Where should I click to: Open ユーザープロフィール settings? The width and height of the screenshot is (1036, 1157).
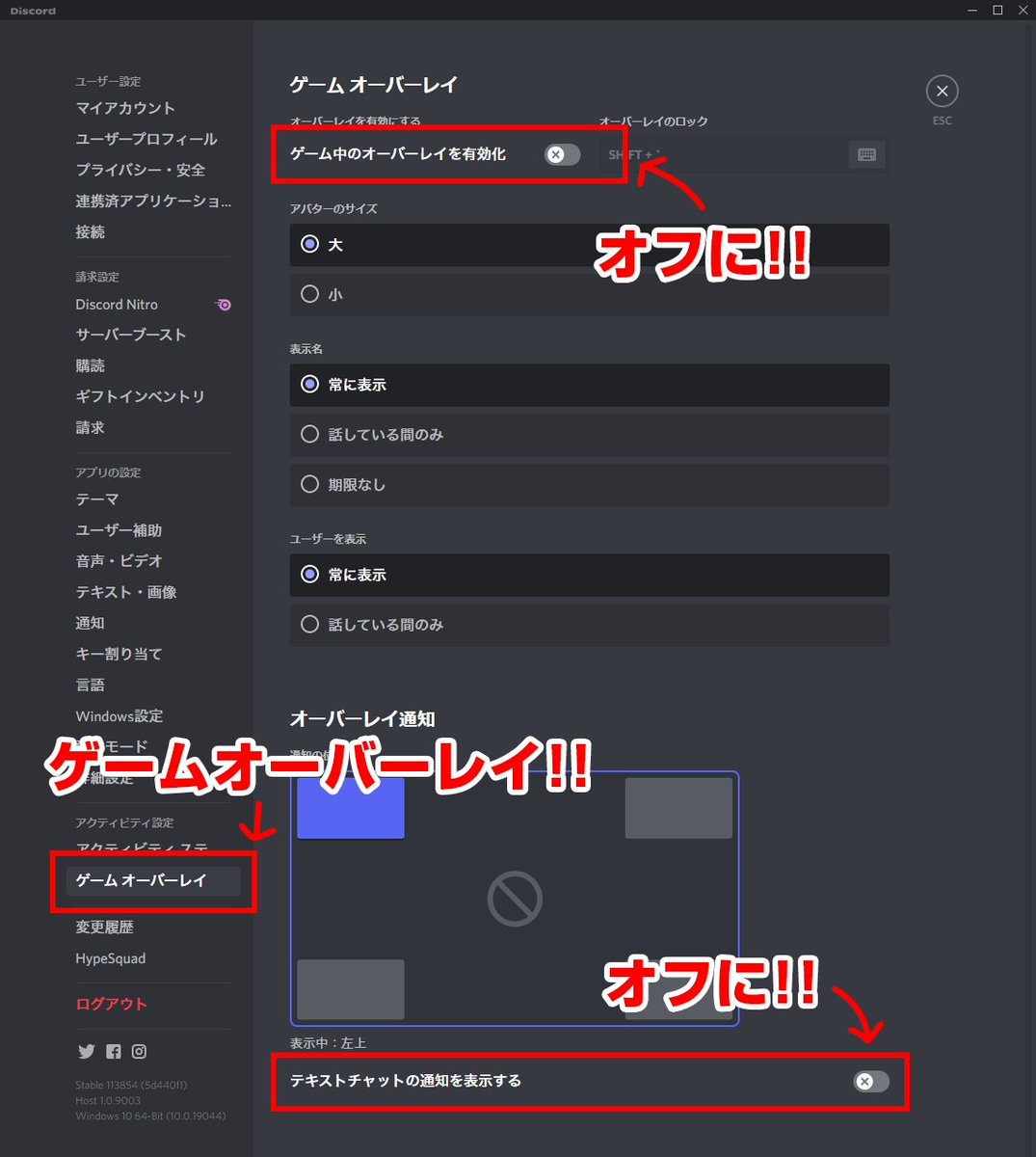point(146,139)
